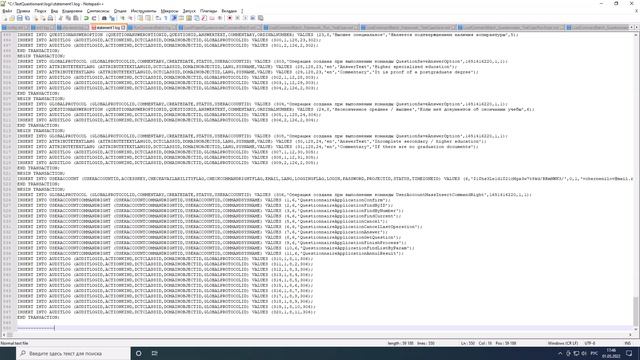Toggle file monitoring (tail) icon
640x360 pixels.
[x=220, y=18]
